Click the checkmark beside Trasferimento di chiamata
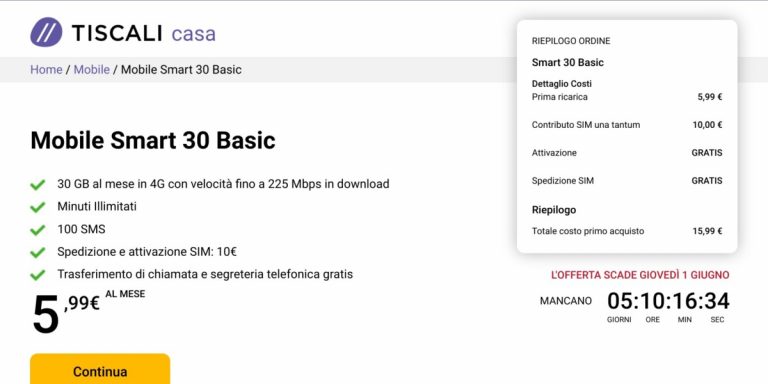Image resolution: width=768 pixels, height=384 pixels. 38,275
